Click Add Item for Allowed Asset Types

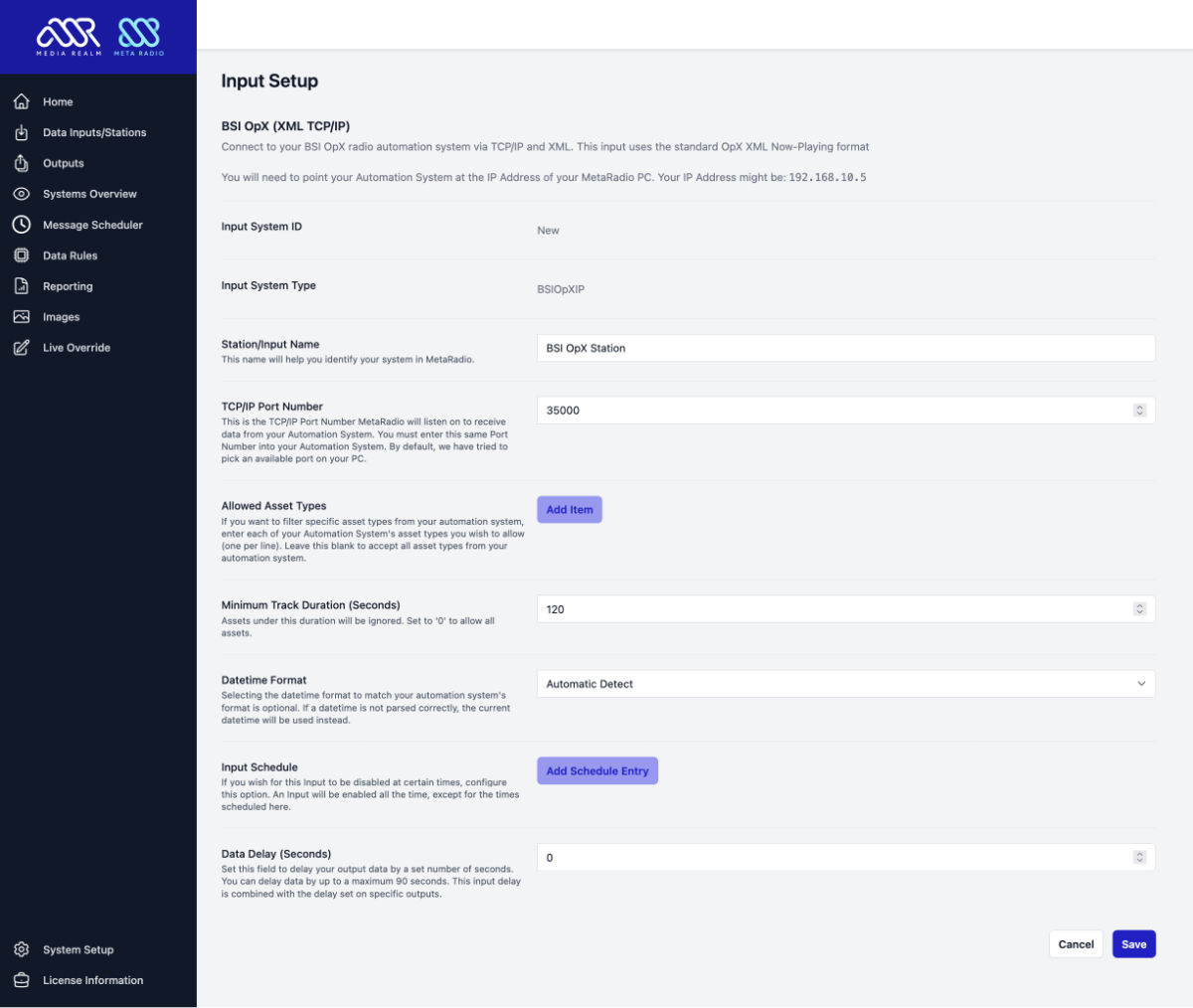569,509
